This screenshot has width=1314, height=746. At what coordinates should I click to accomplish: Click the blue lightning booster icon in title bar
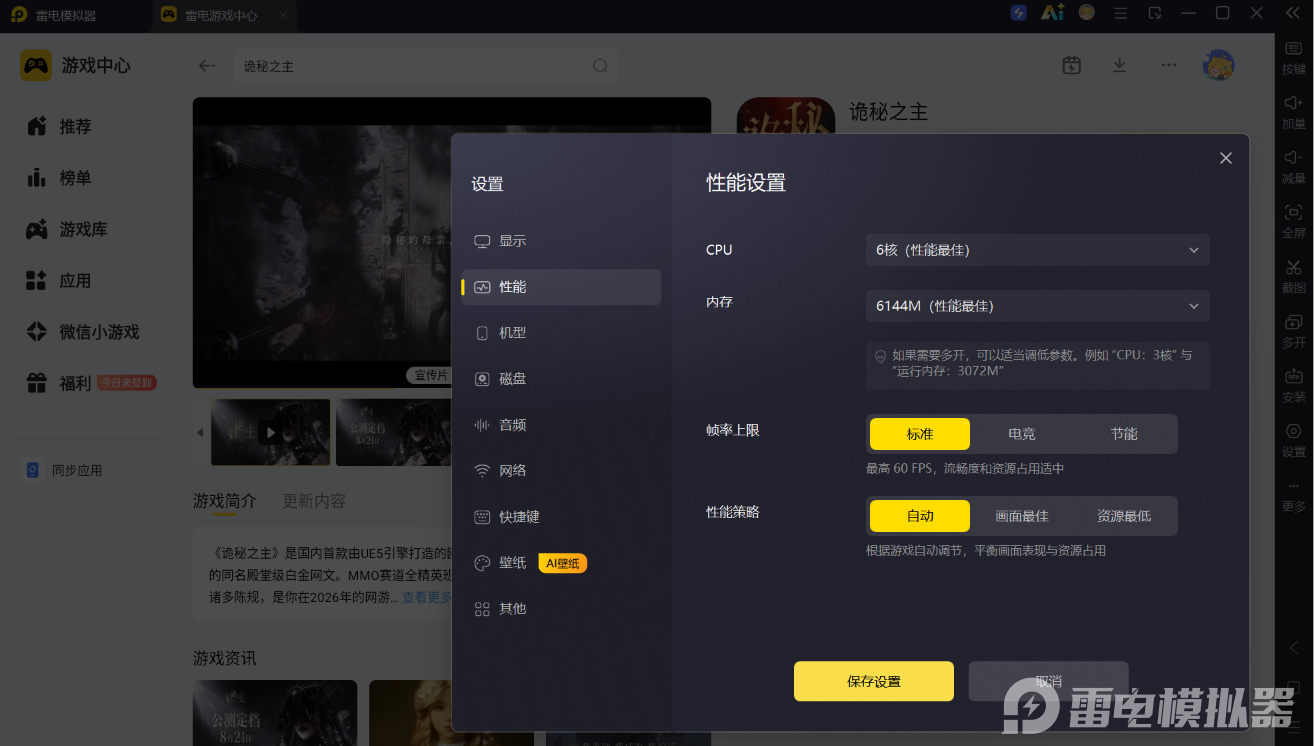click(1018, 13)
